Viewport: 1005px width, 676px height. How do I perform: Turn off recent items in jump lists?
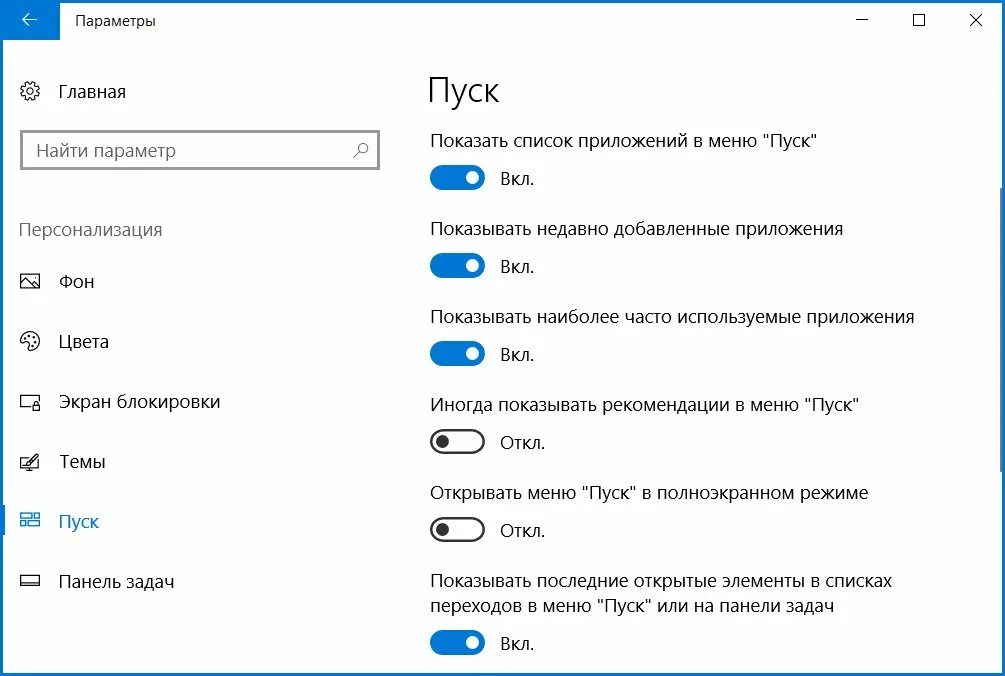click(457, 643)
